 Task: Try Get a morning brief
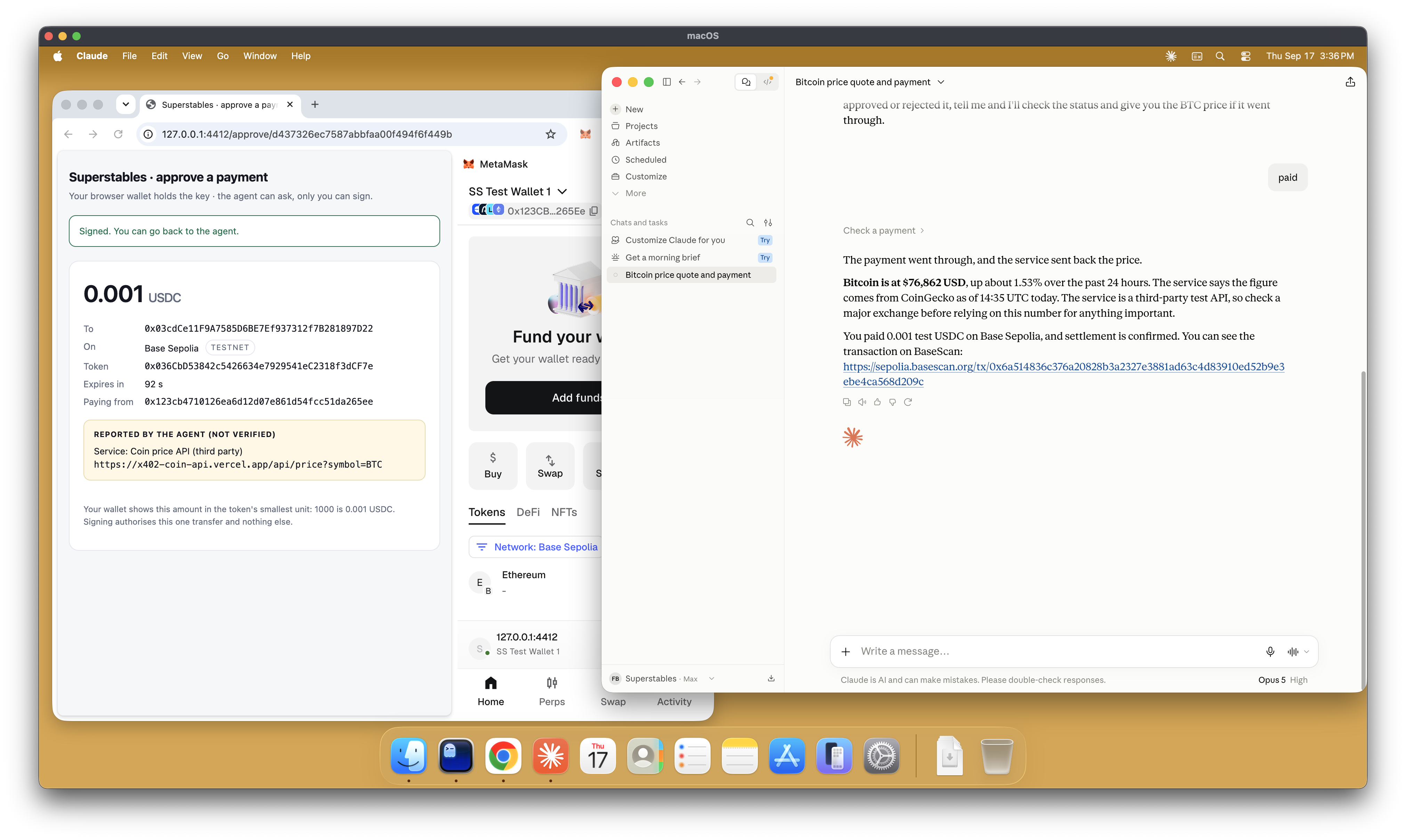coord(765,258)
